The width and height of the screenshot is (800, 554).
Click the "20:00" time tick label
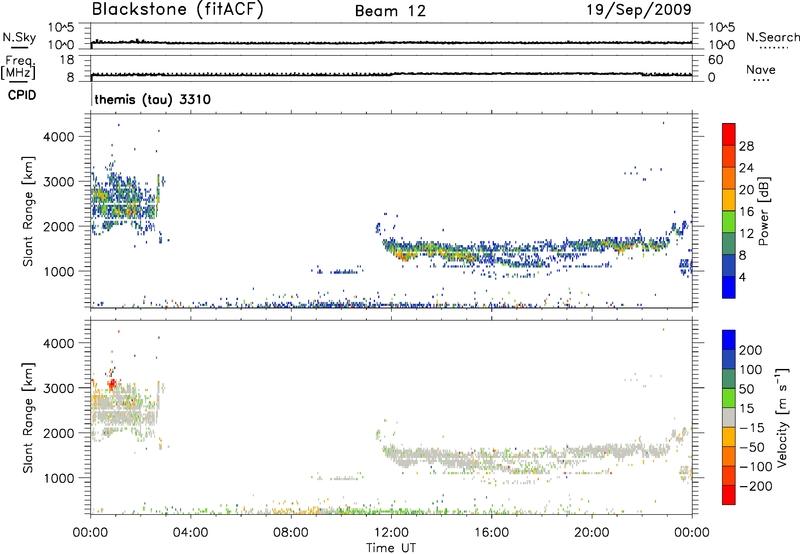tap(592, 533)
